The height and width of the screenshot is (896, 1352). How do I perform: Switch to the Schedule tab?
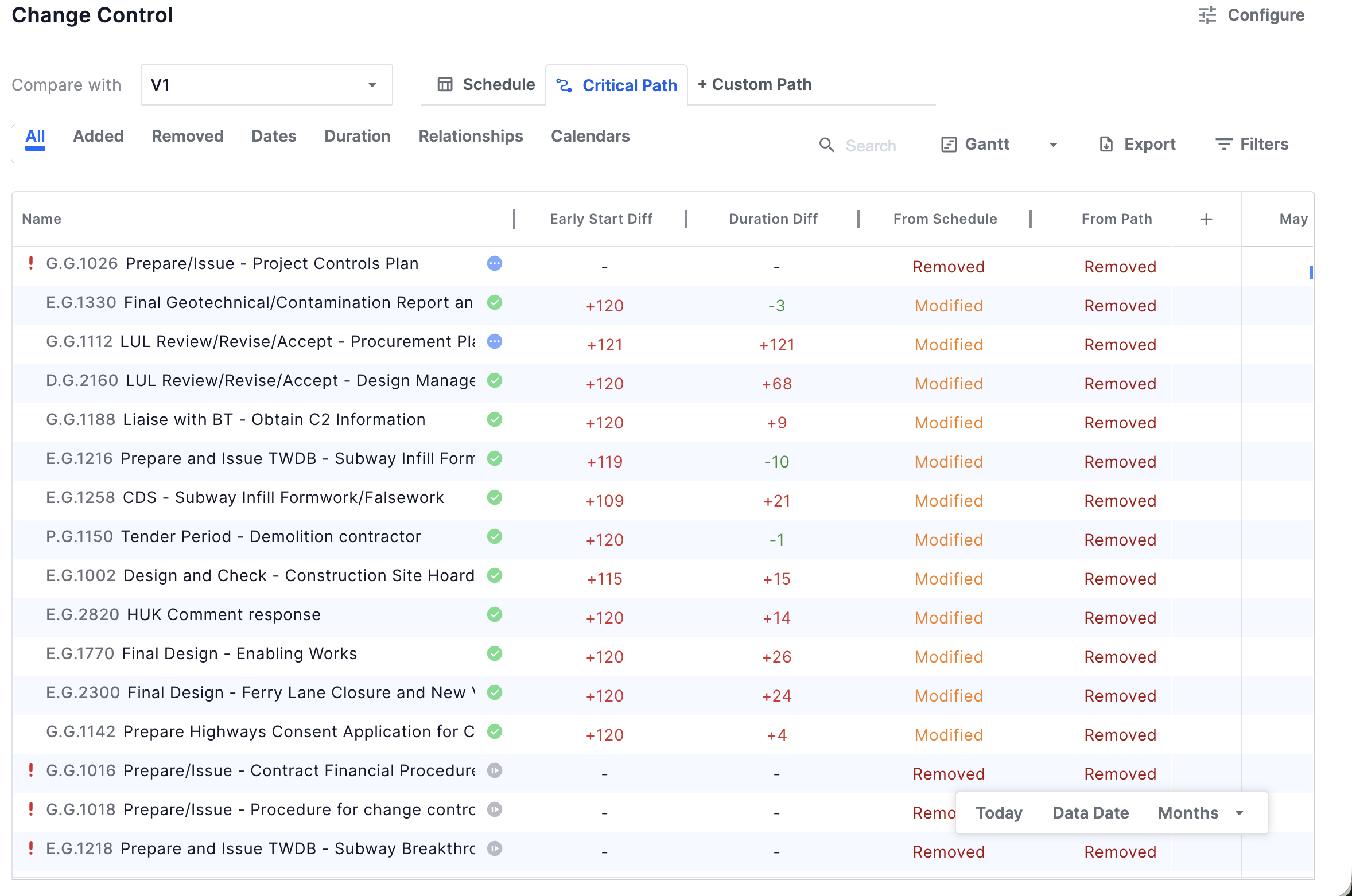(486, 85)
